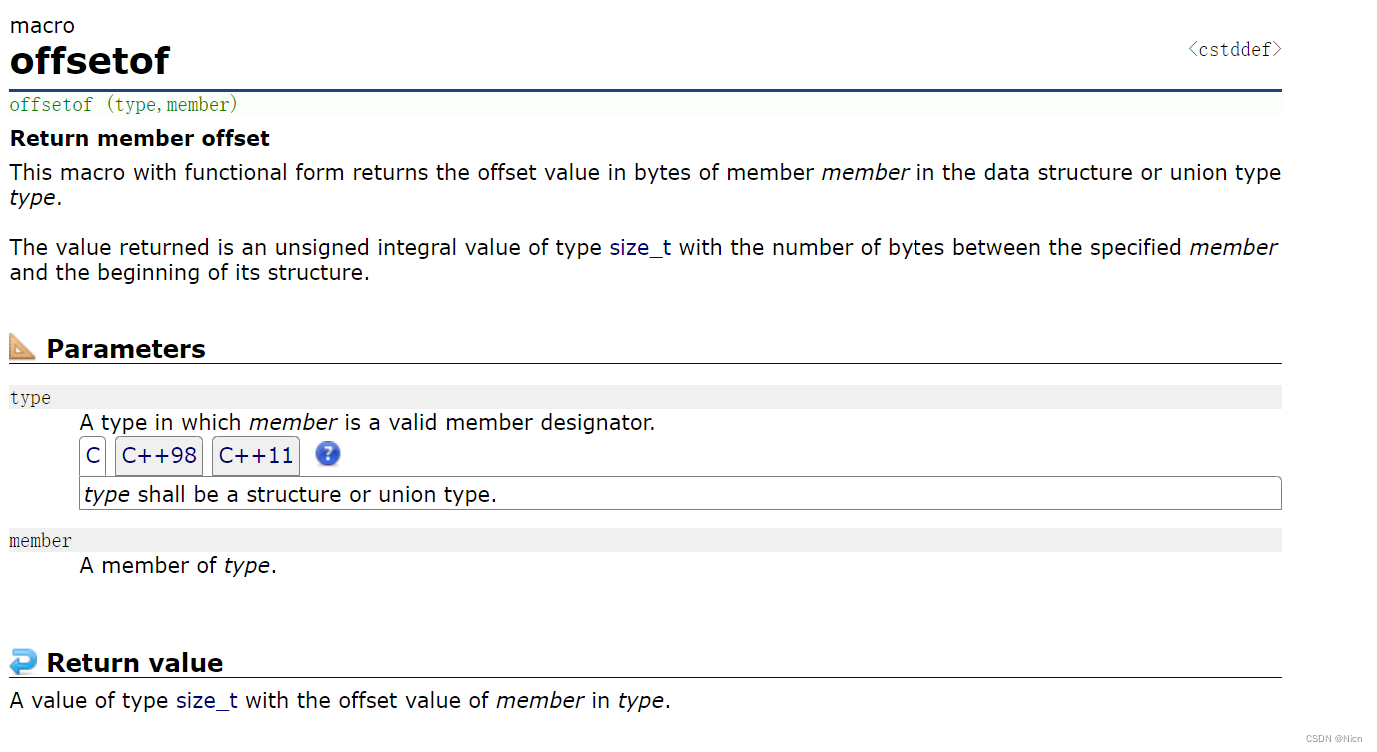Select the 'type' parameter name row
This screenshot has width=1377, height=752.
645,397
